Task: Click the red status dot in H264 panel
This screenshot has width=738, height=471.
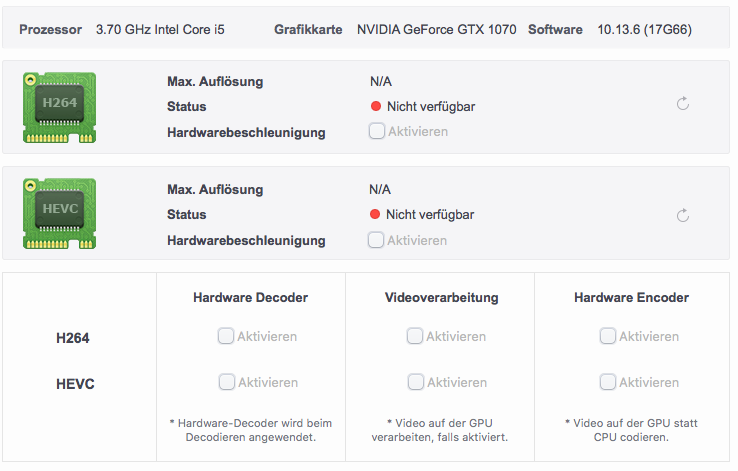Action: [x=376, y=106]
